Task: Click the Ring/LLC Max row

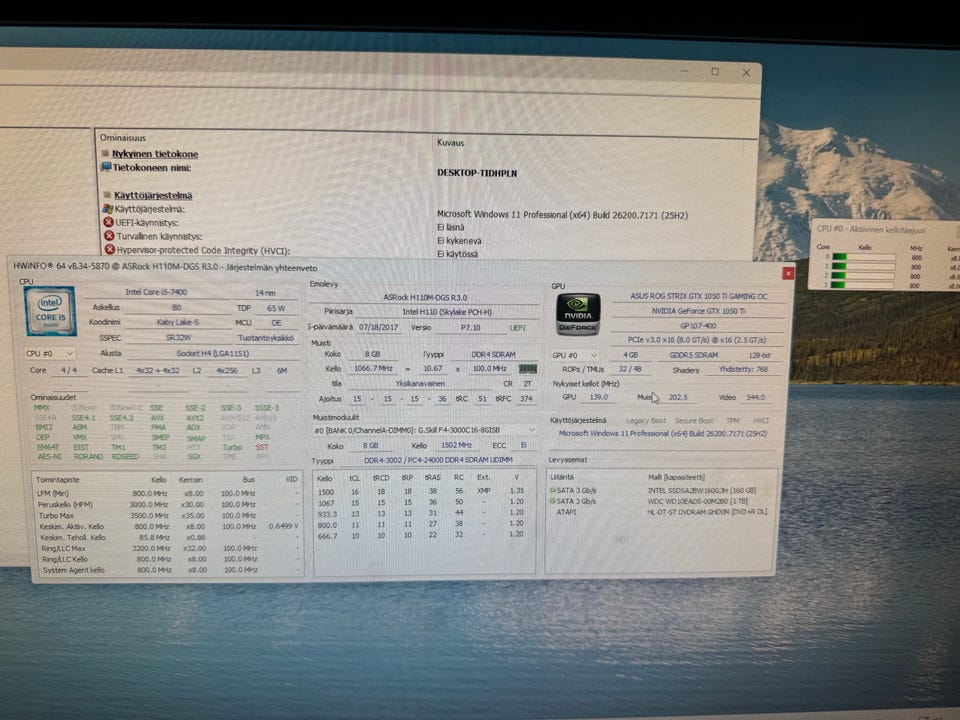Action: click(x=167, y=549)
